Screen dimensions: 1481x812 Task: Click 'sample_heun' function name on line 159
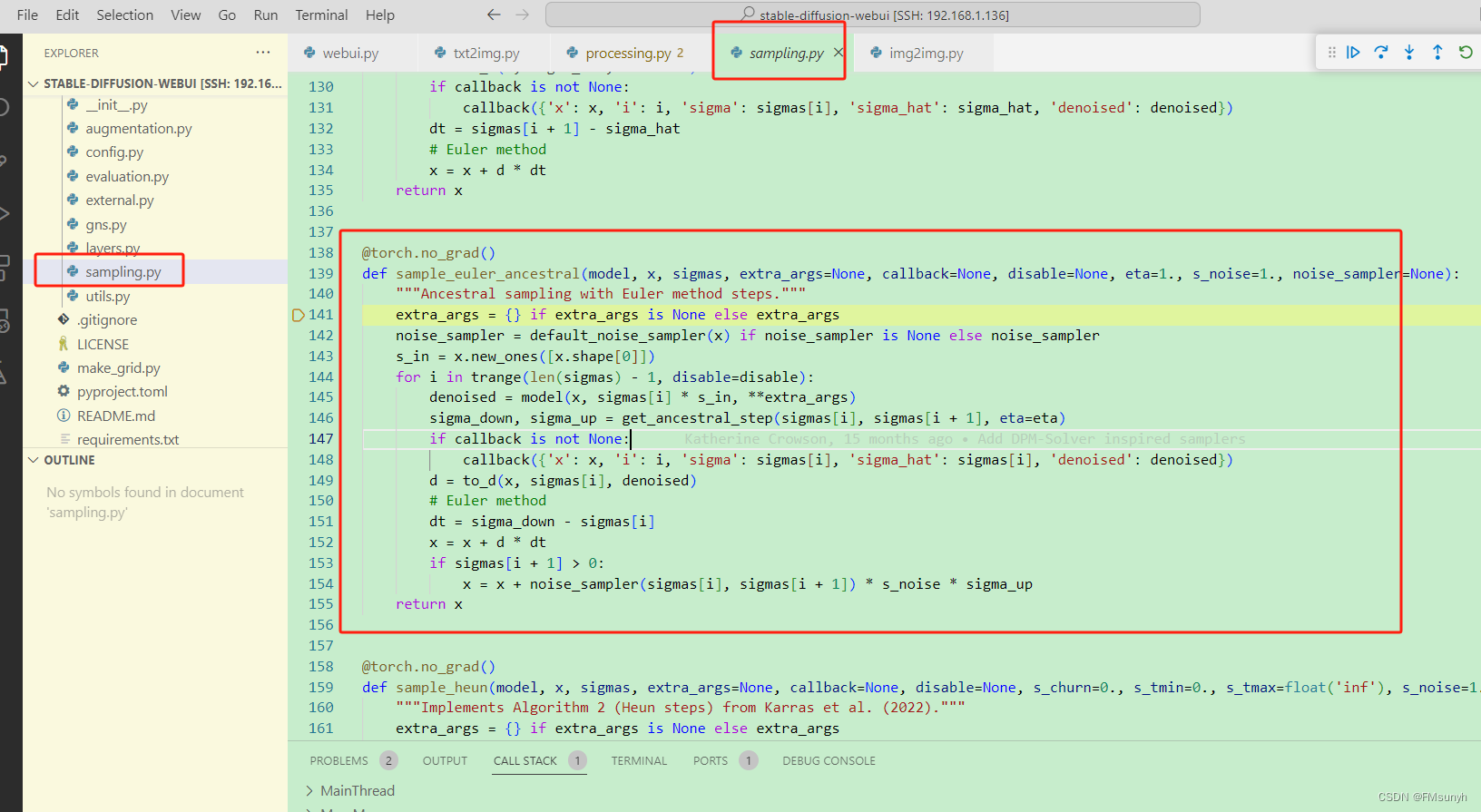click(442, 688)
